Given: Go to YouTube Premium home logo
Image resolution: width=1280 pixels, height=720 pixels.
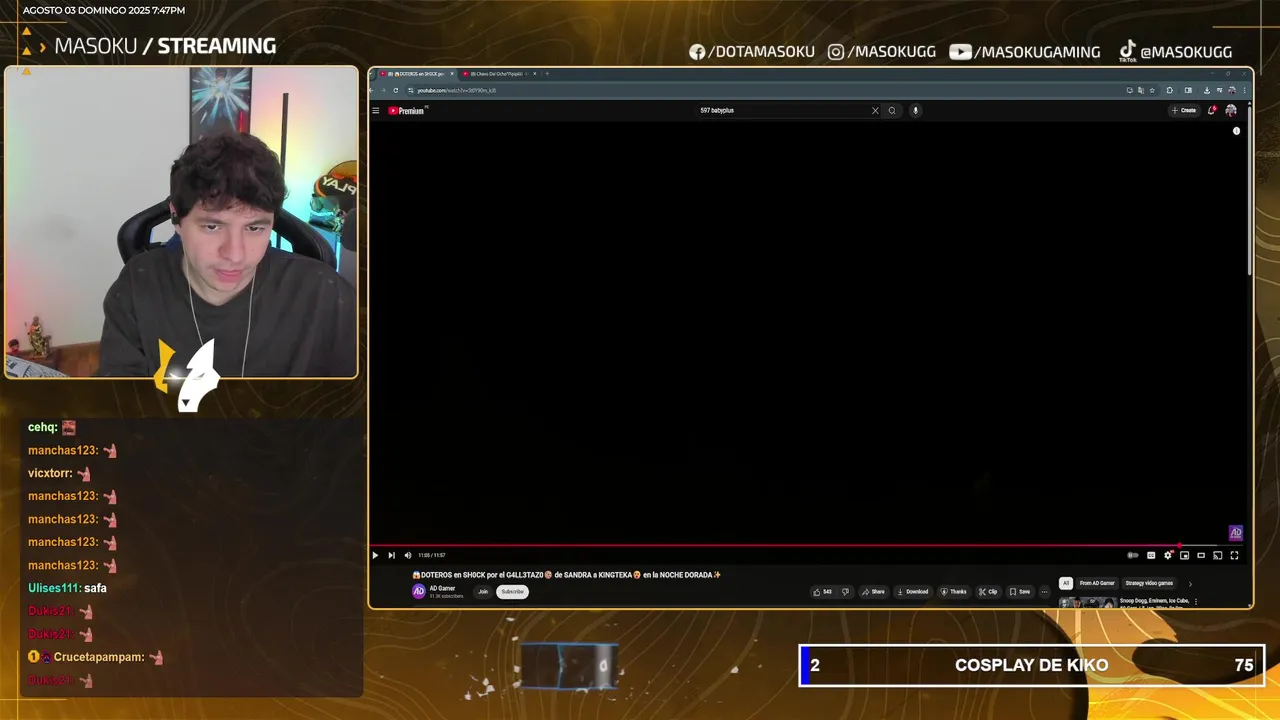Looking at the screenshot, I should click(x=407, y=110).
